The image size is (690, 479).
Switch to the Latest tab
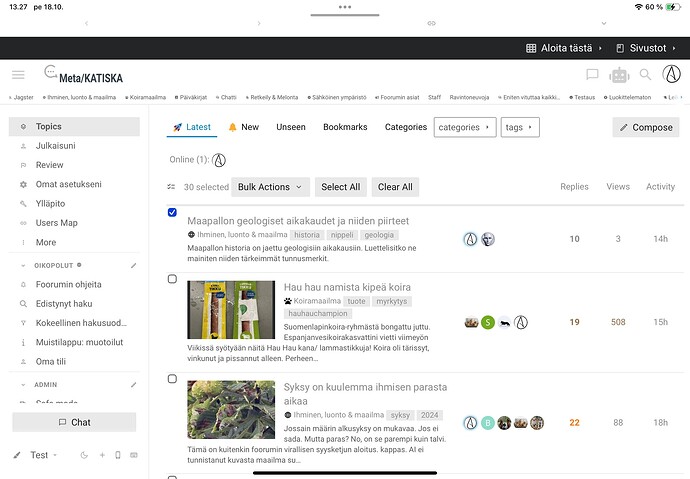pos(192,127)
